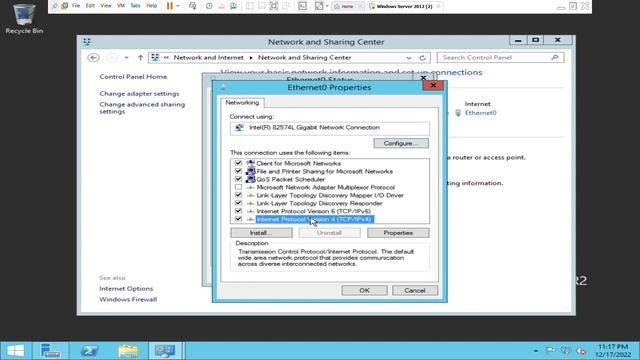The height and width of the screenshot is (360, 640).
Task: Click revert to snapshot icon
Action: click(221, 6)
